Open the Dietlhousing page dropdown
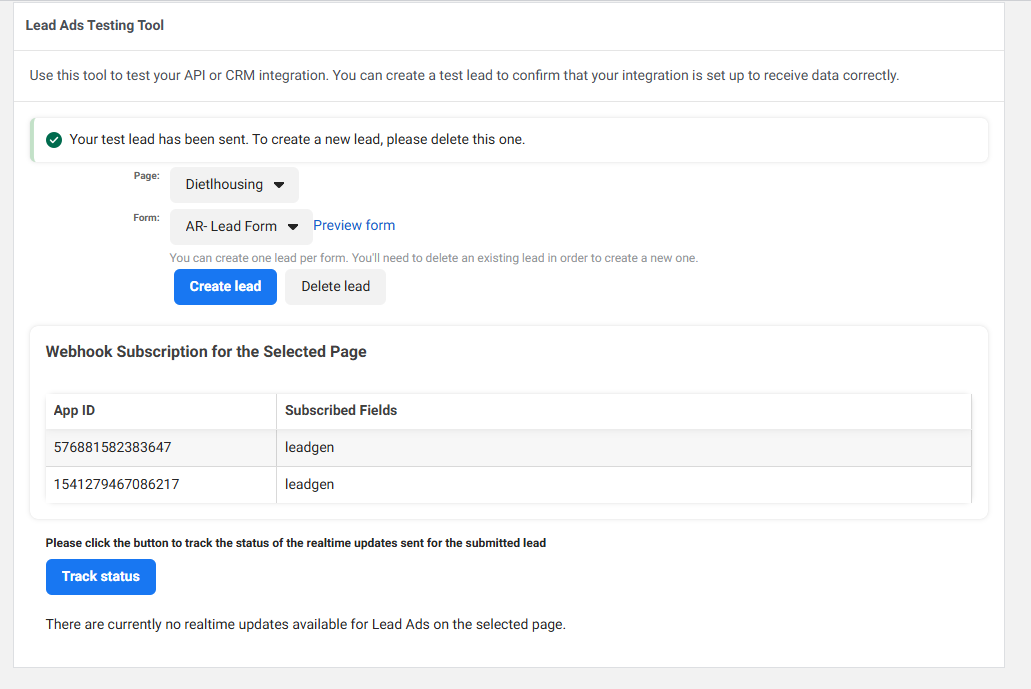The width and height of the screenshot is (1031, 689). [x=234, y=185]
